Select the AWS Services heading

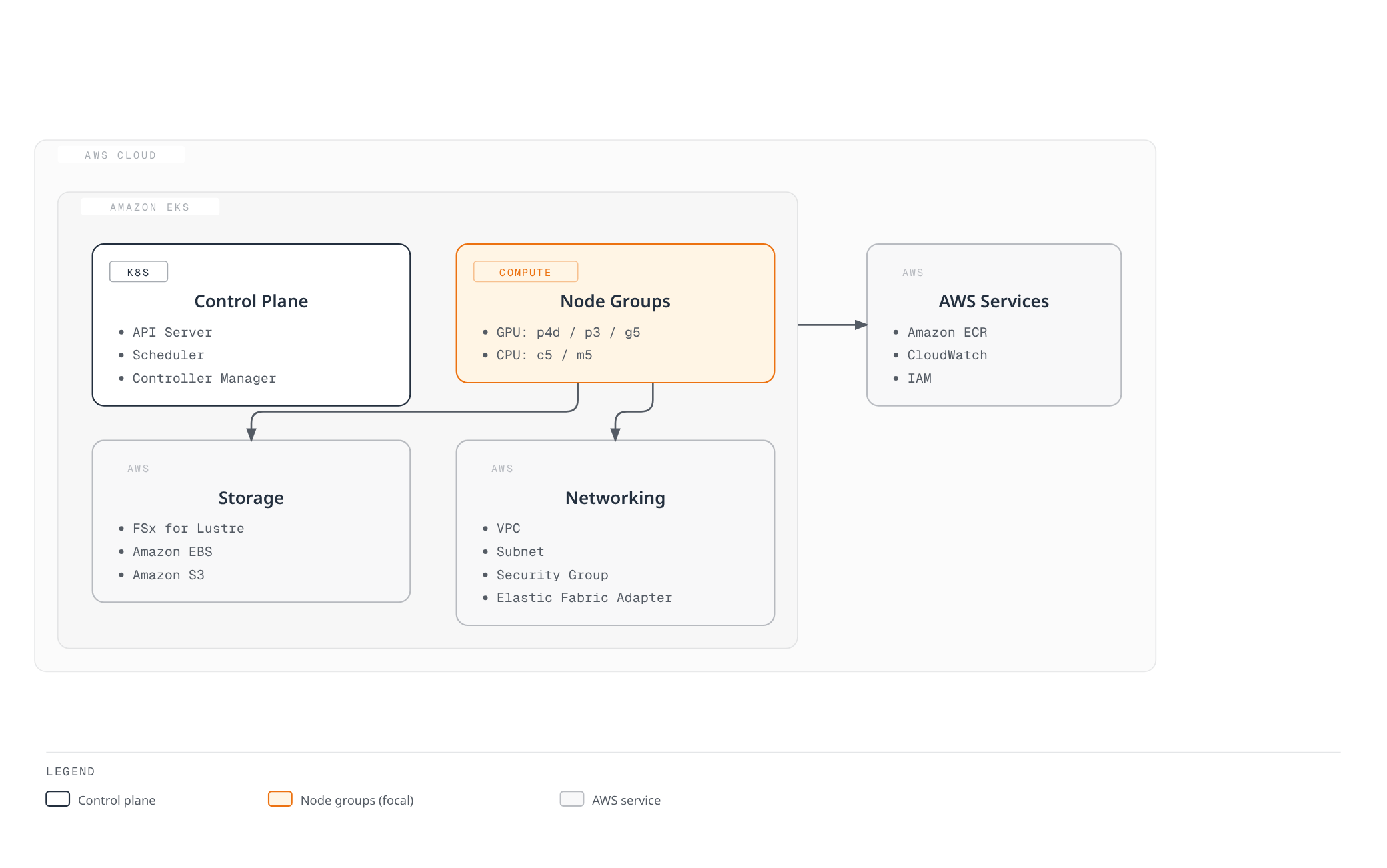994,301
